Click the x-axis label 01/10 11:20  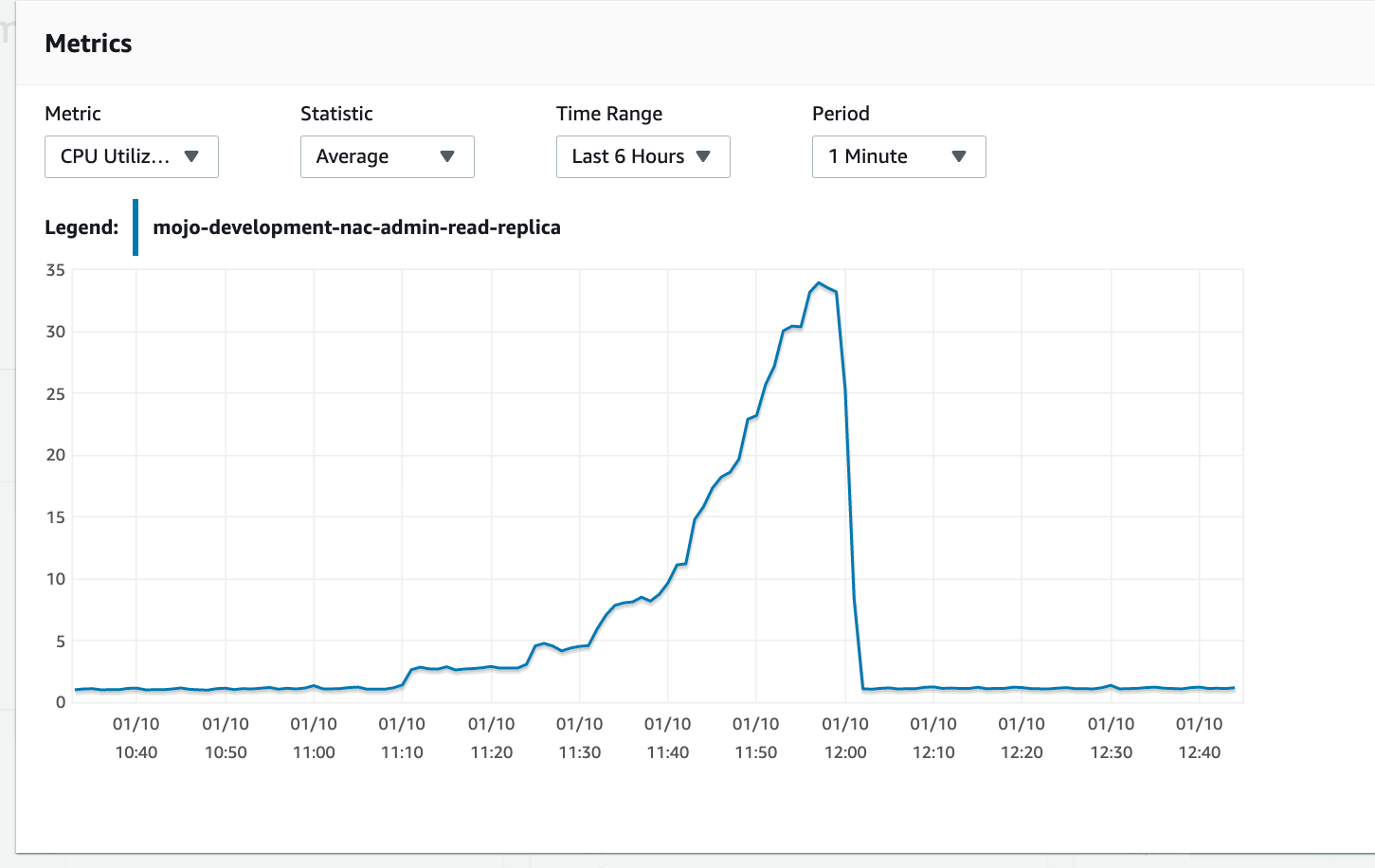491,738
